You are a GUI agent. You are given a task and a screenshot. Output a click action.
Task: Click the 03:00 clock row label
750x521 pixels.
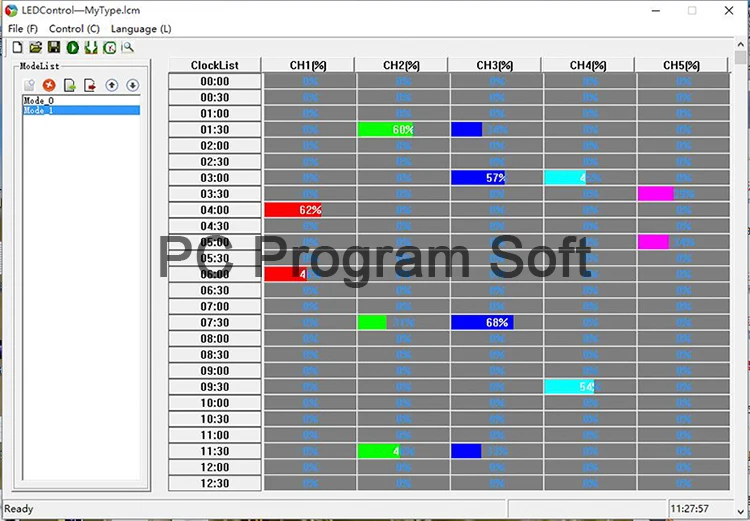(215, 177)
